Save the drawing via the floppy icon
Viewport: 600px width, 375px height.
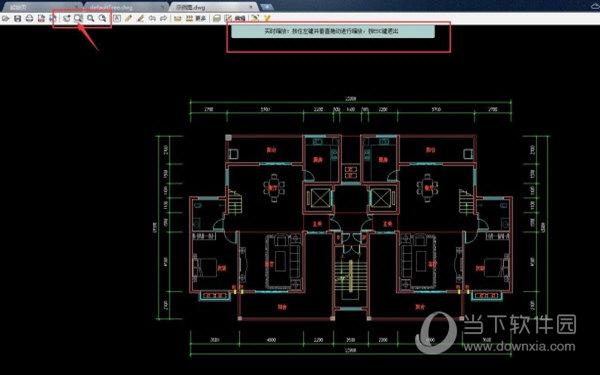coord(18,18)
